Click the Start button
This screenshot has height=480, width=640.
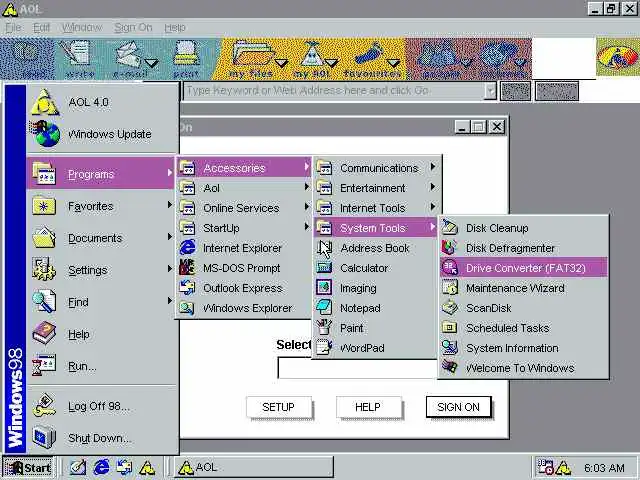click(28, 467)
